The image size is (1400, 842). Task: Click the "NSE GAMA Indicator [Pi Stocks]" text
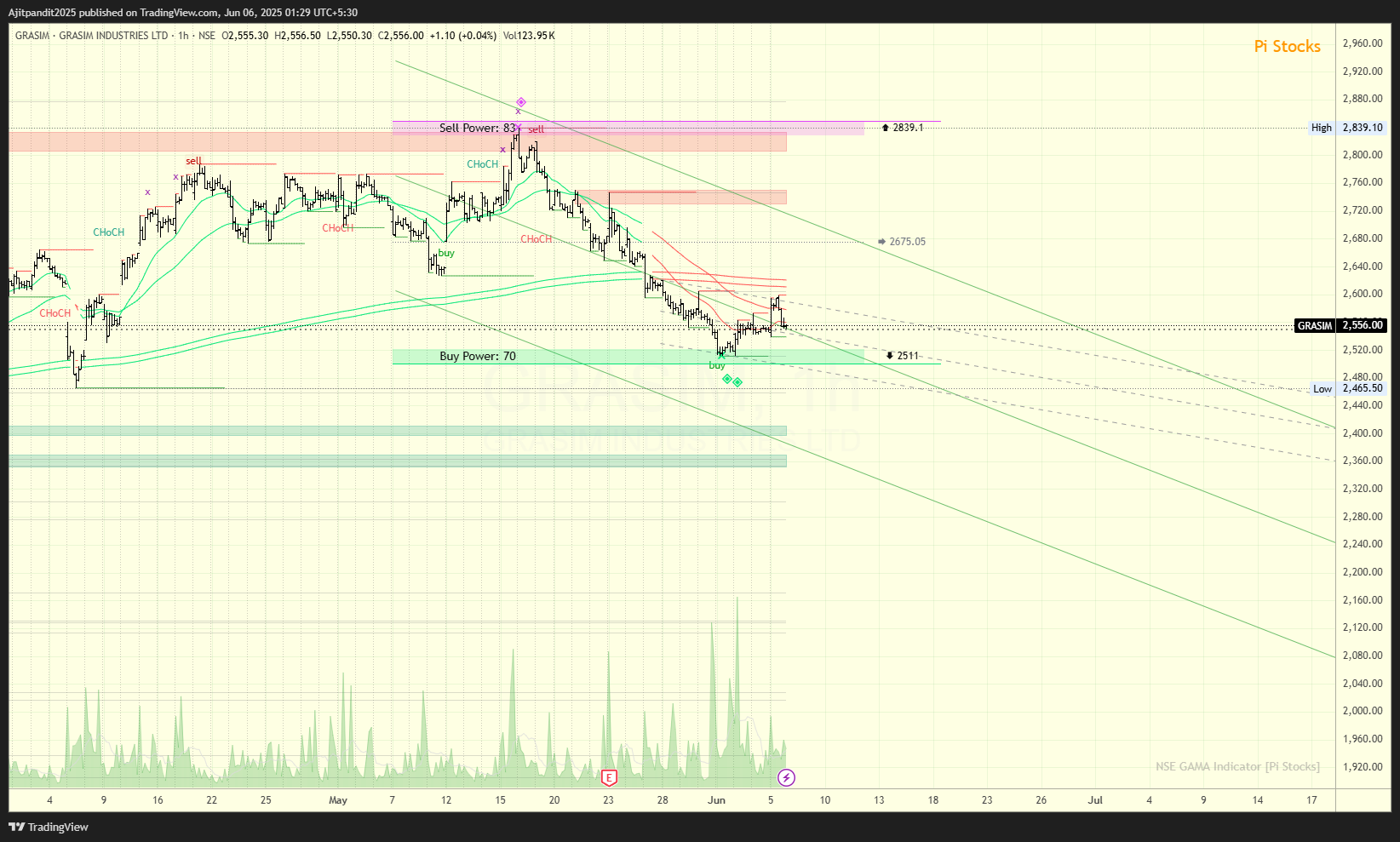tap(1237, 766)
